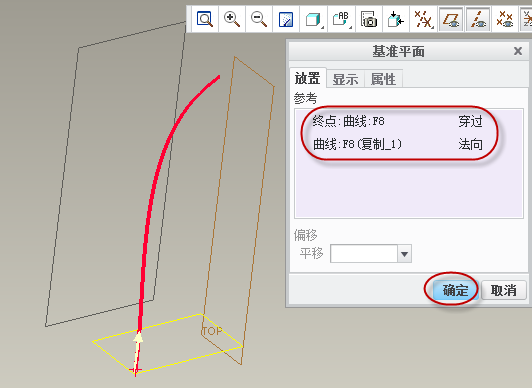Toggle datum point display visibility

point(505,19)
